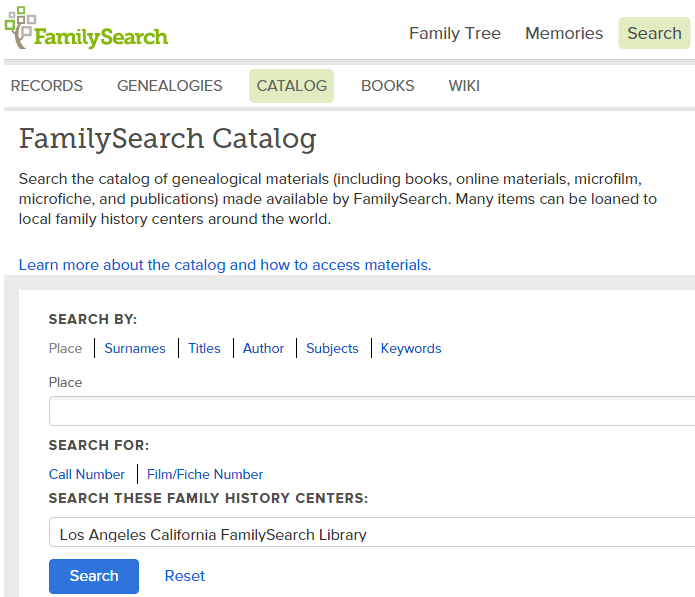Choose Place under Search By
695x597 pixels.
click(x=66, y=348)
